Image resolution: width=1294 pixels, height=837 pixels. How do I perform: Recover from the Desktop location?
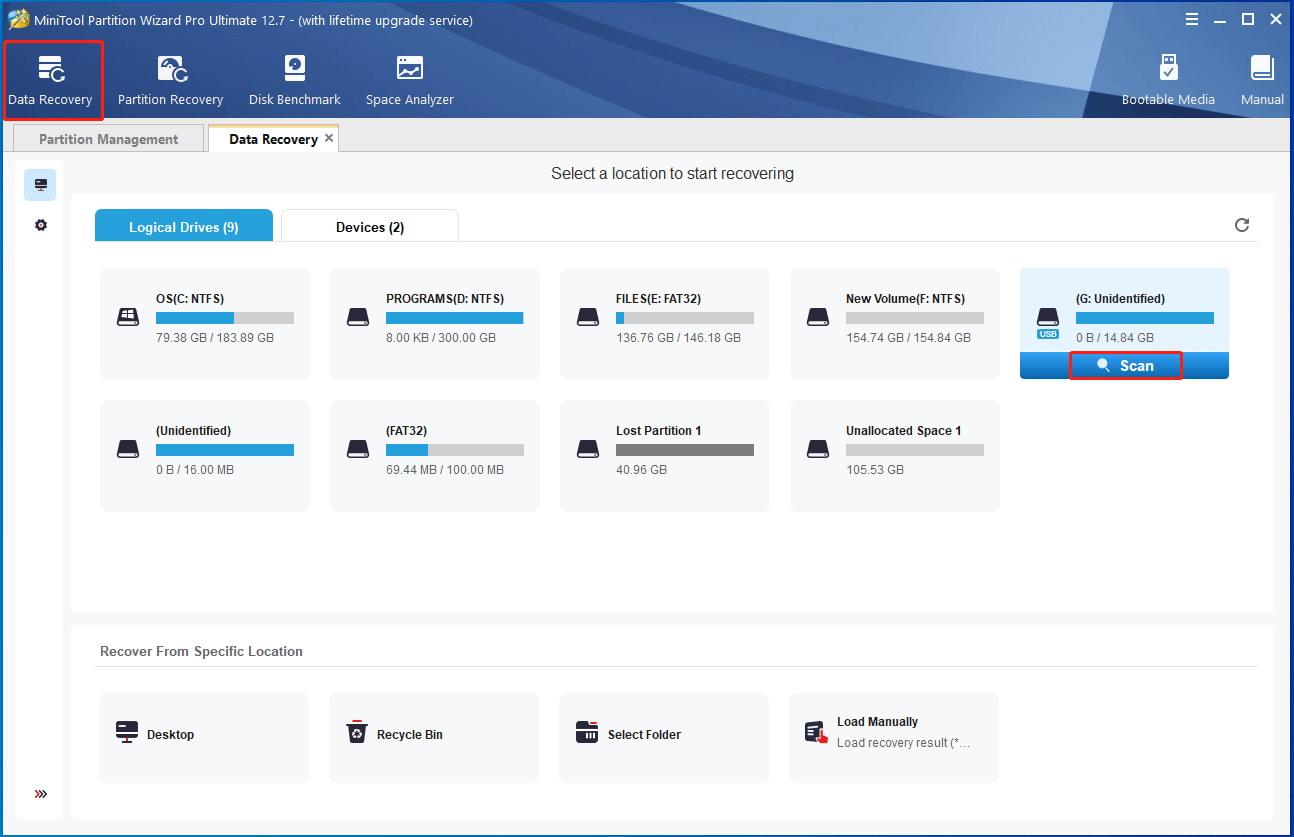click(x=204, y=738)
